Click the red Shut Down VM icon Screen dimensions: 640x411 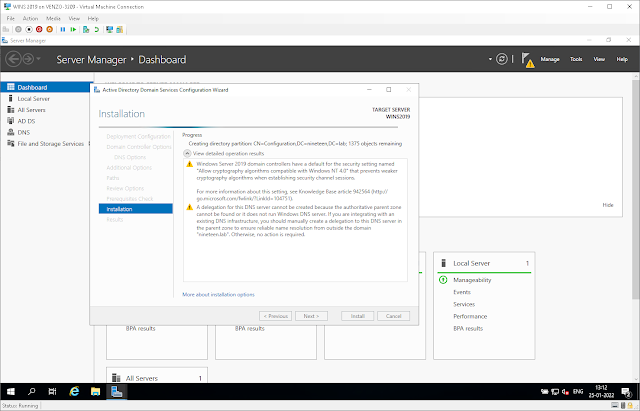point(39,29)
